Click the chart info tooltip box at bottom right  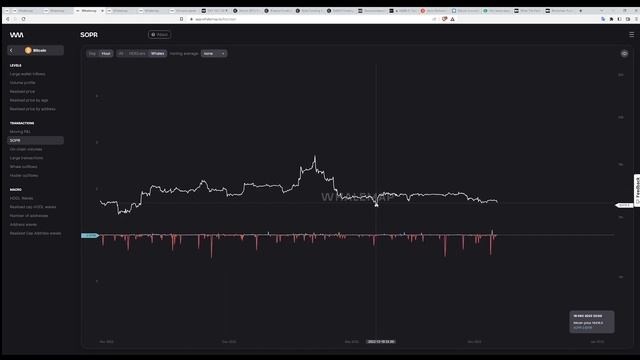tap(592, 322)
